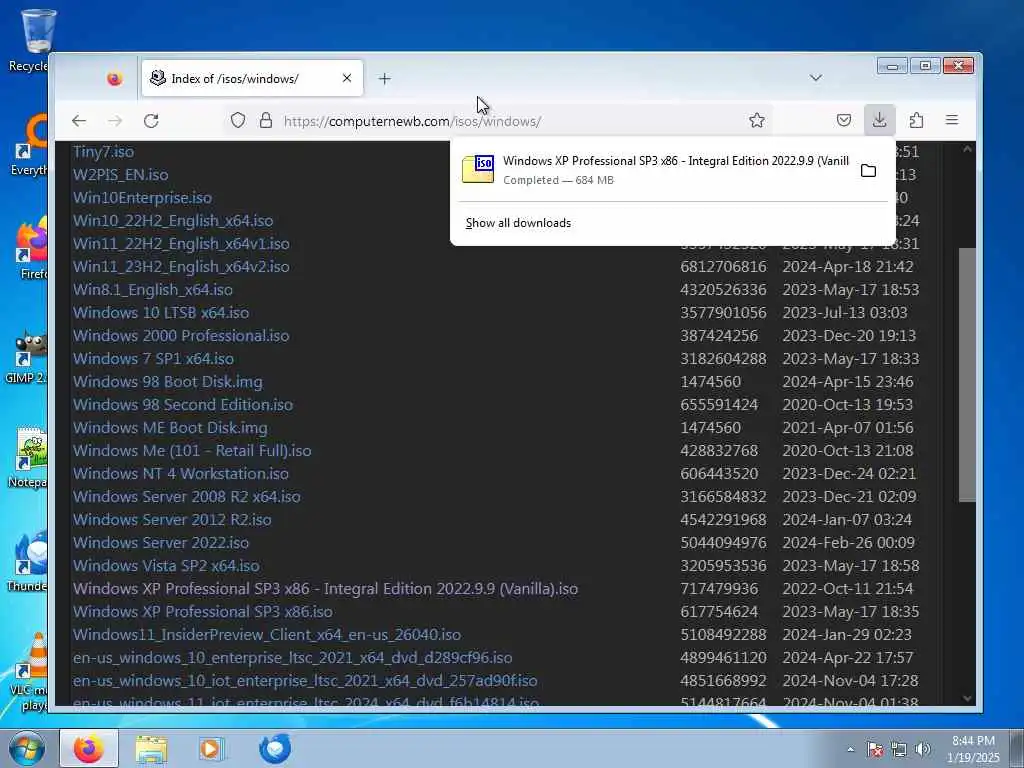
Task: Download Windows 98 Boot Disk.img
Action: [168, 381]
